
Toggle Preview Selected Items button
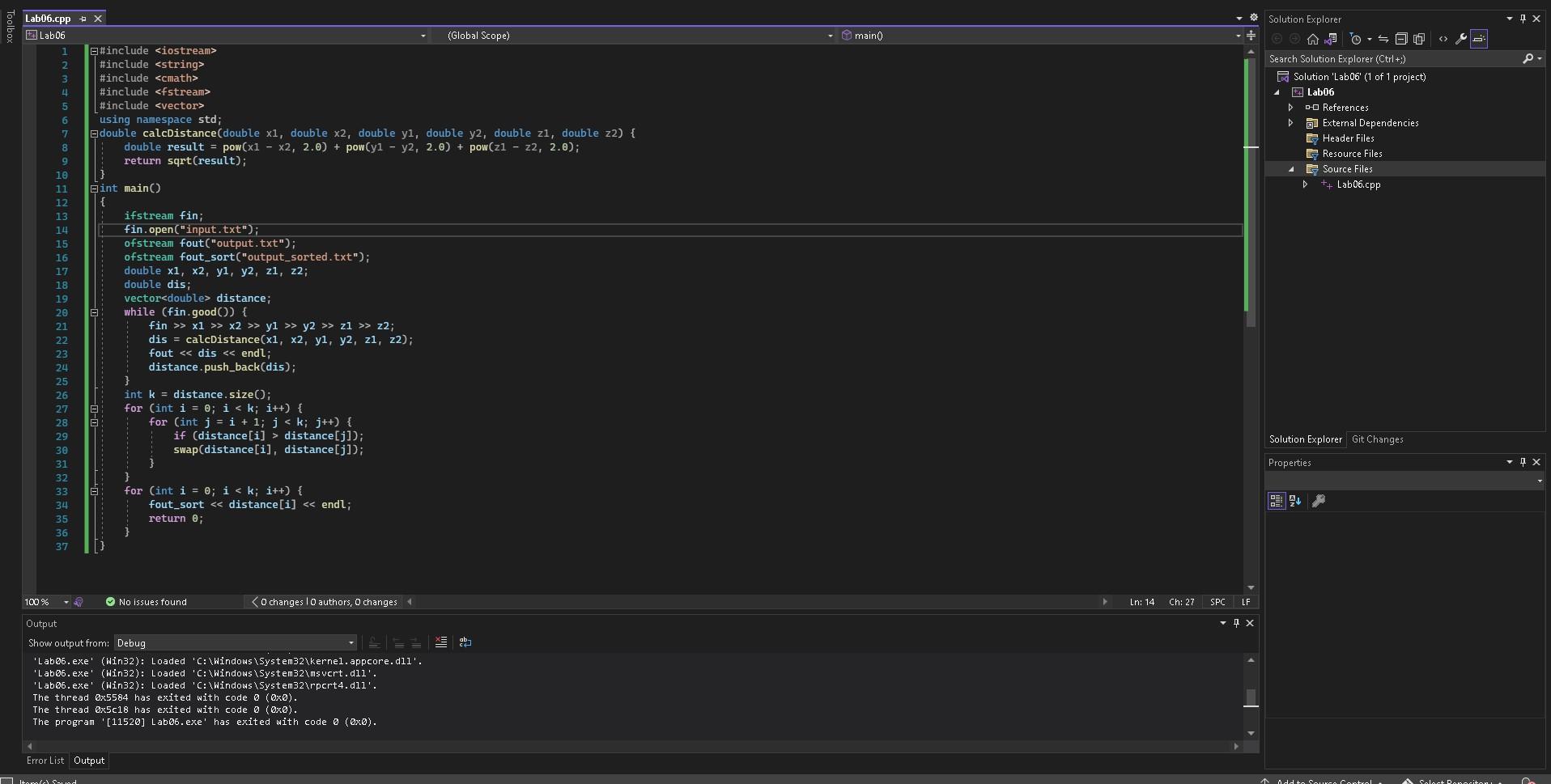point(1479,39)
